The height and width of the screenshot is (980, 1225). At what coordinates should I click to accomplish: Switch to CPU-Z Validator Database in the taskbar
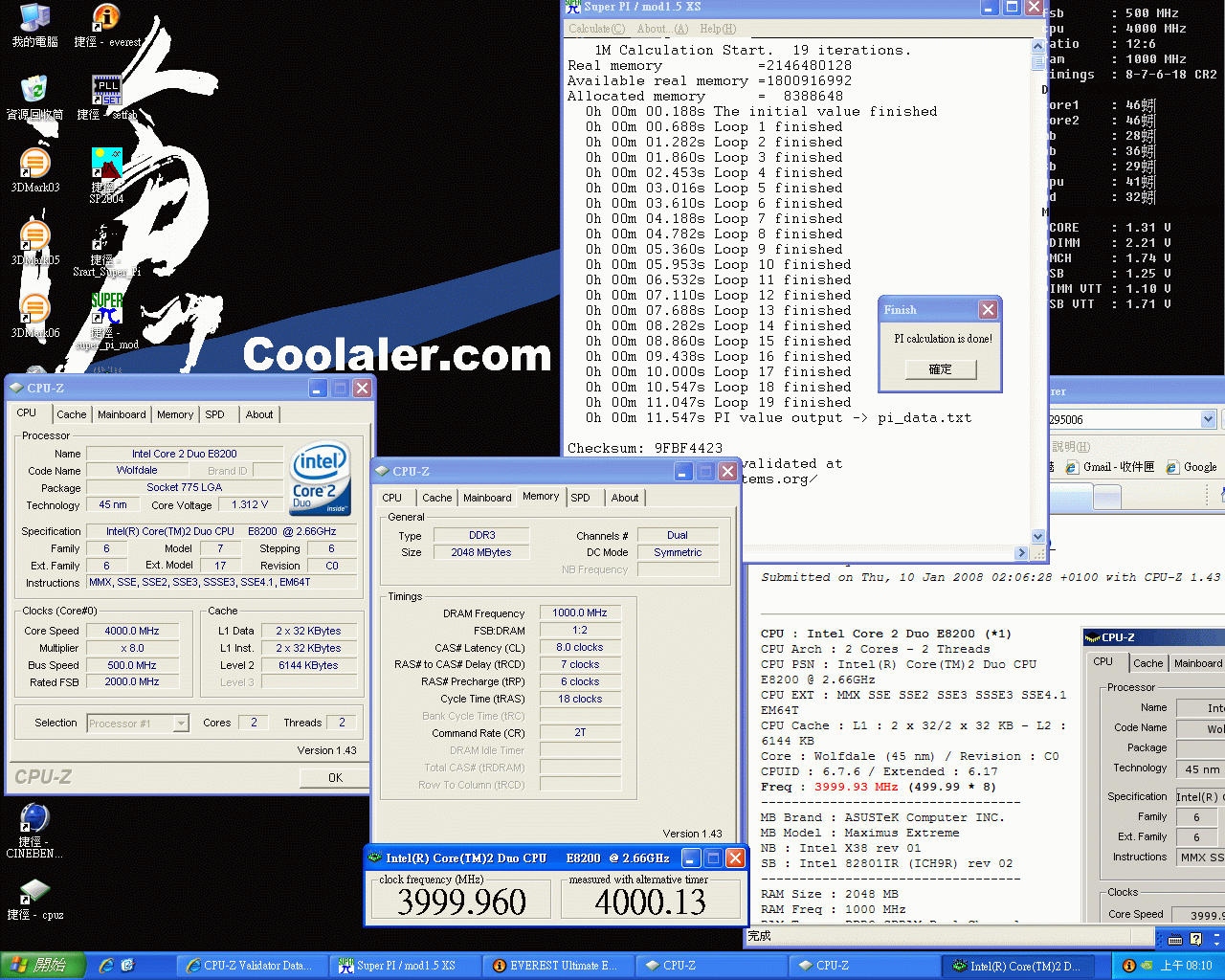pyautogui.click(x=253, y=966)
